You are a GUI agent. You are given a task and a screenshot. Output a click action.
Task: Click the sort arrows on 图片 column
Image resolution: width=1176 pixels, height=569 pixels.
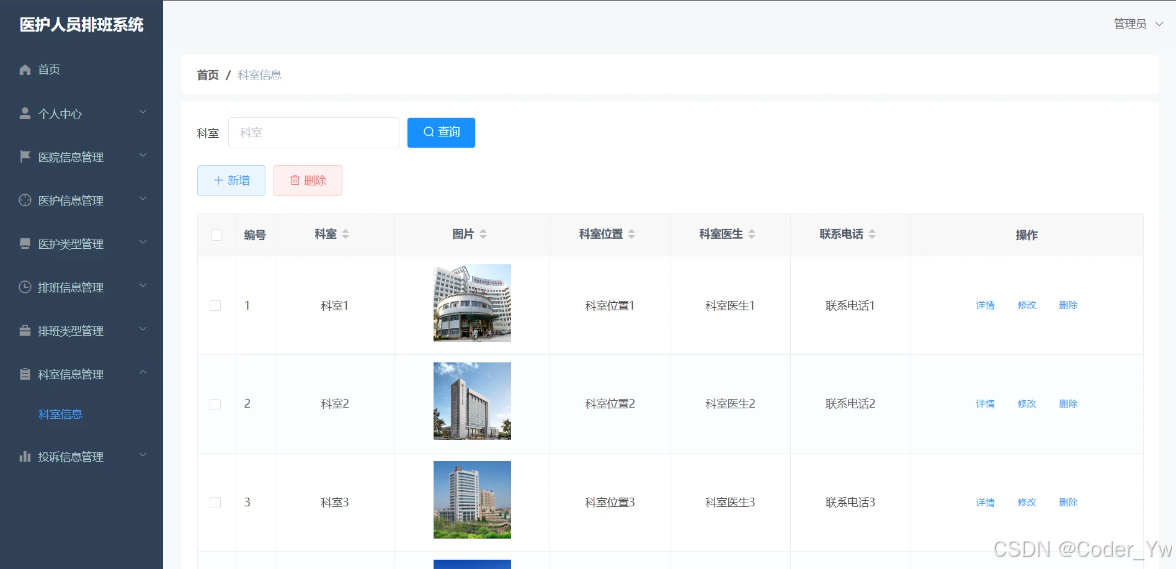click(x=483, y=235)
